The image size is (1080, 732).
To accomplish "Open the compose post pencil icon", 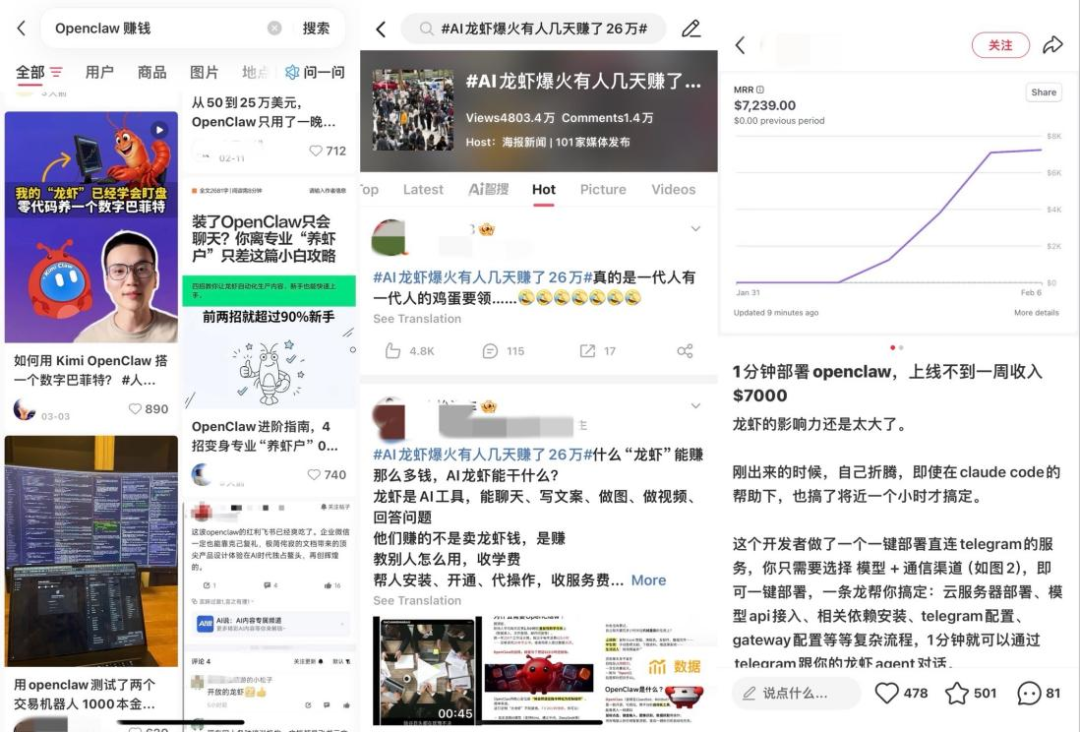I will (692, 29).
